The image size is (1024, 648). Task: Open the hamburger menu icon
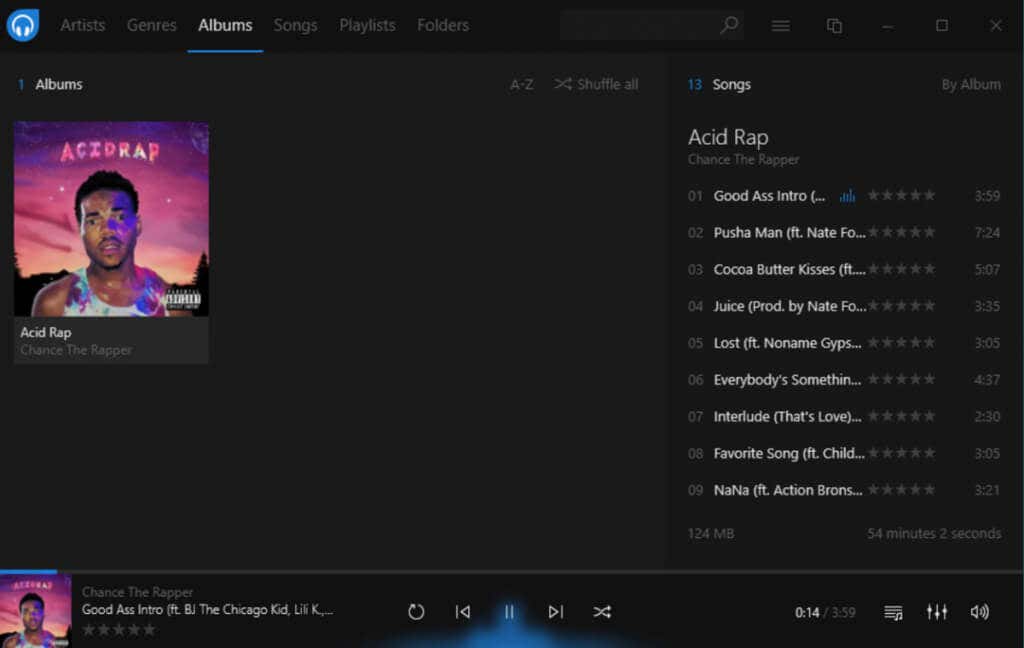(780, 25)
